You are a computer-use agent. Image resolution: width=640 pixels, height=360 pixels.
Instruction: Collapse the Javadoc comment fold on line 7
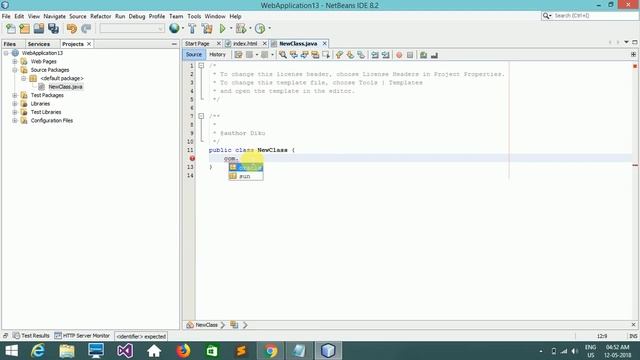tap(201, 116)
